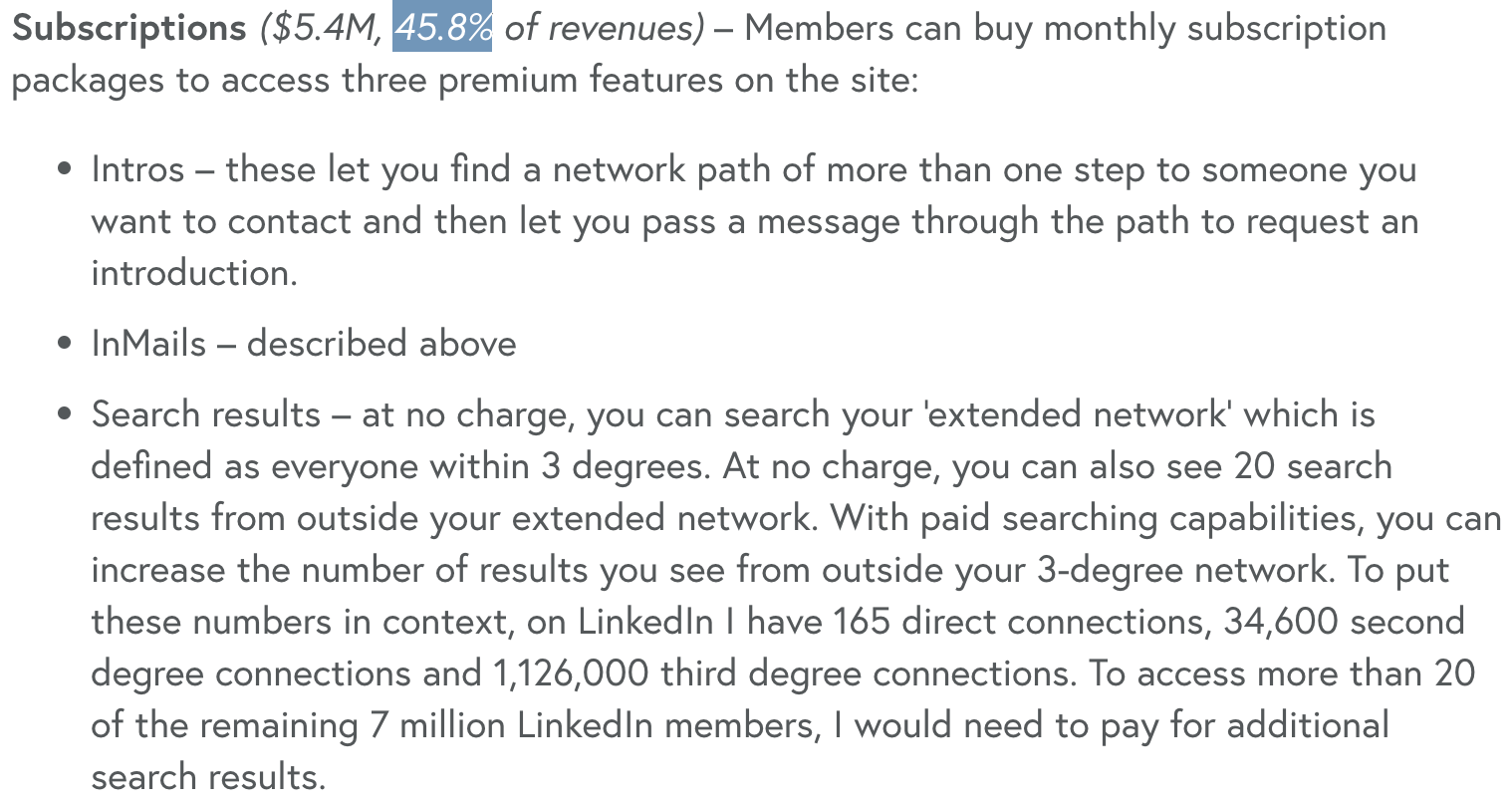Click the words Search results

pos(206,414)
